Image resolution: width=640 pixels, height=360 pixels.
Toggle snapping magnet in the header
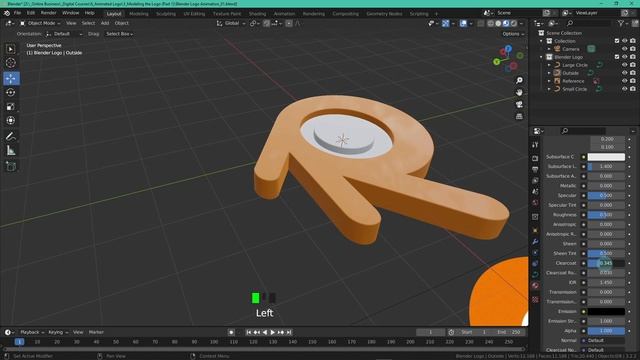[267, 24]
